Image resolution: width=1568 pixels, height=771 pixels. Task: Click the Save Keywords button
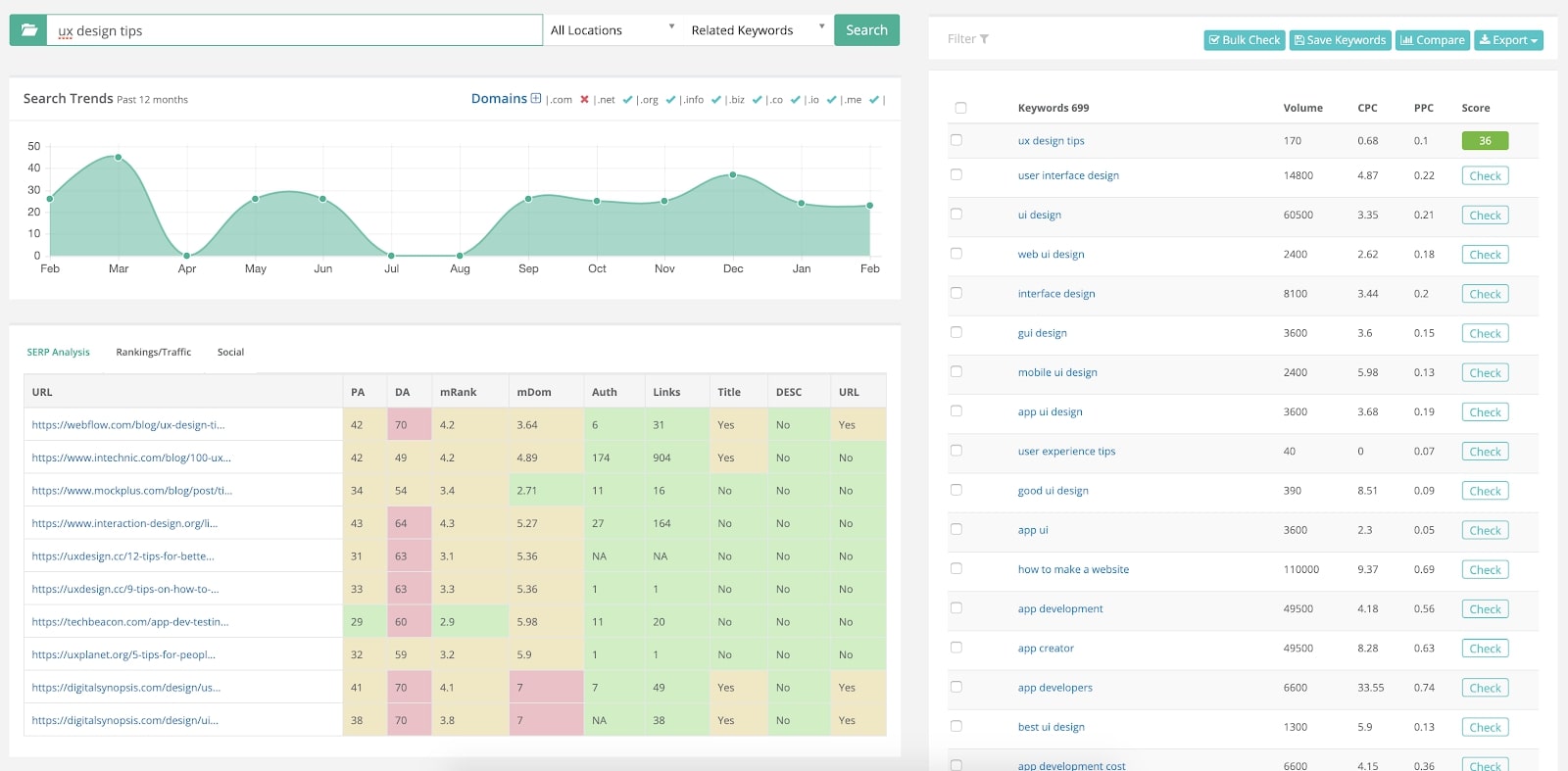click(1340, 40)
